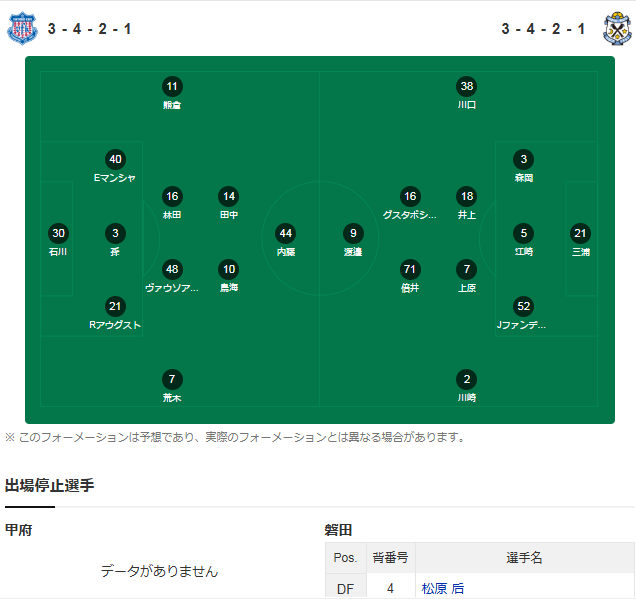Select player number 44 内藤 marker
This screenshot has width=636, height=599.
tap(286, 233)
